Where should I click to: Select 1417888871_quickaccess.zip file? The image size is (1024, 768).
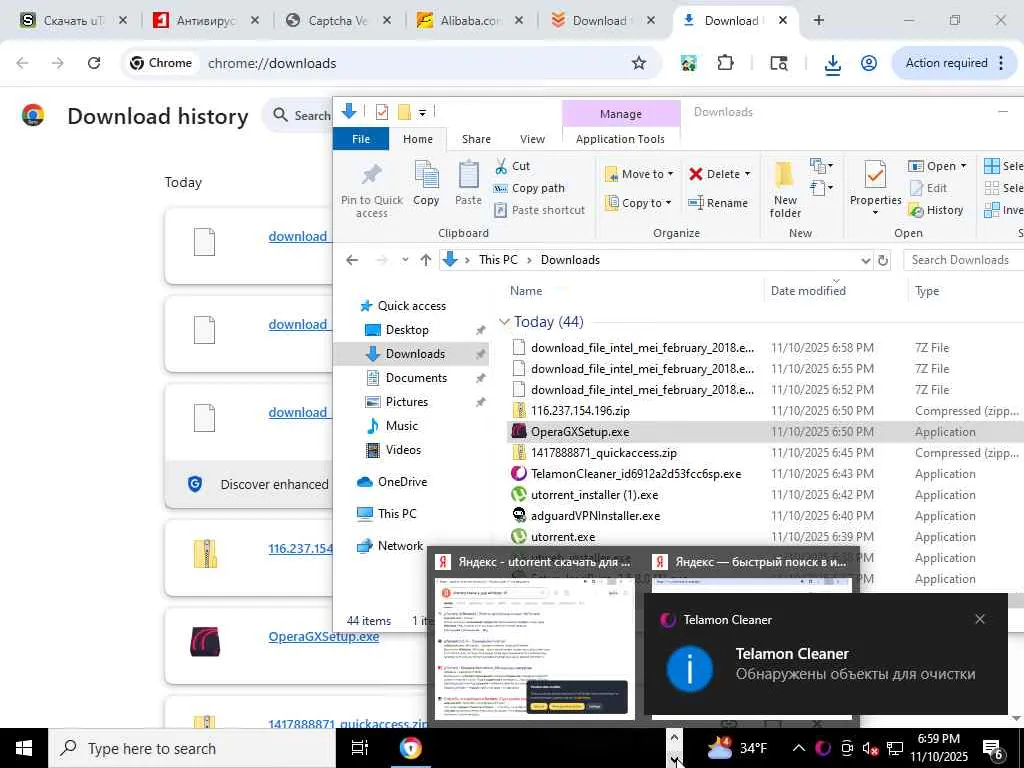click(x=603, y=453)
